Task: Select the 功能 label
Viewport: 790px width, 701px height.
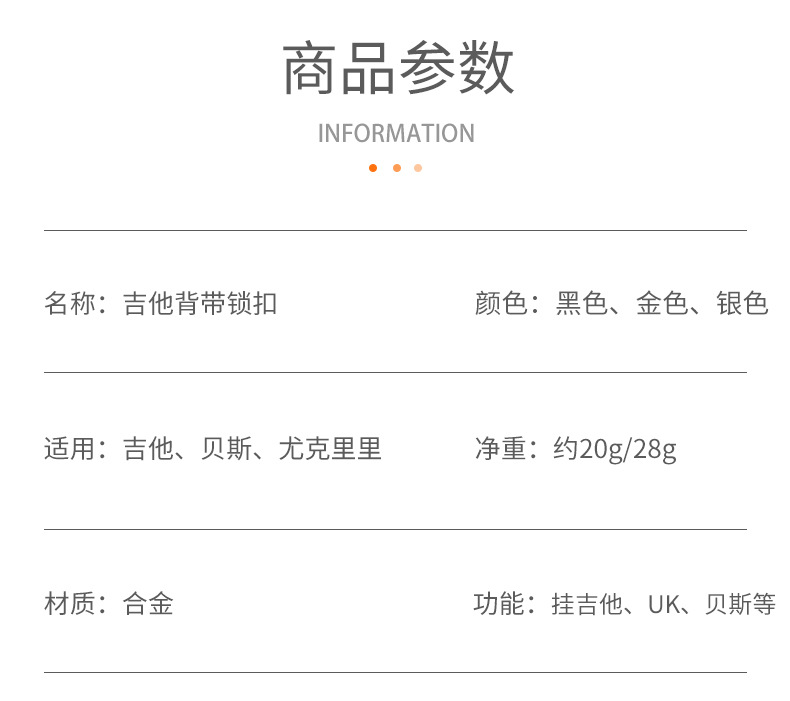Action: pos(499,604)
